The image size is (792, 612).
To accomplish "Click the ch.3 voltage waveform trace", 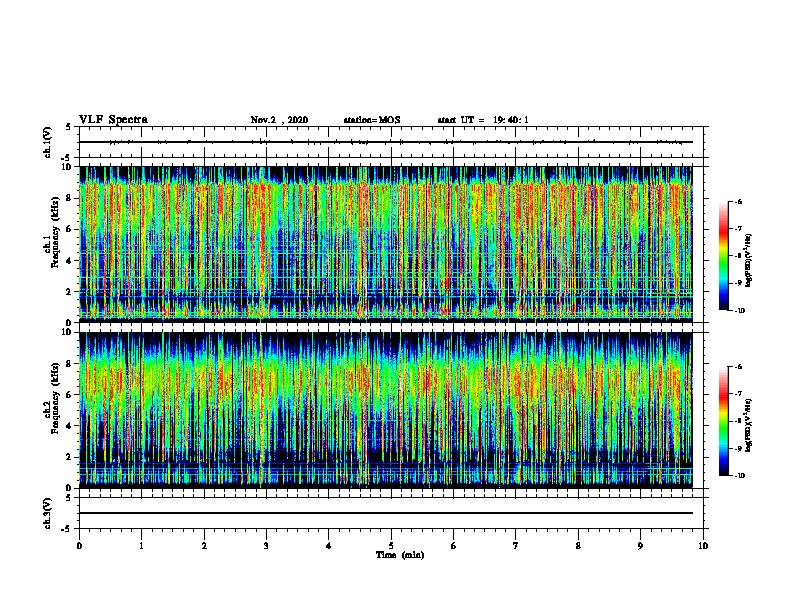I will coord(386,513).
